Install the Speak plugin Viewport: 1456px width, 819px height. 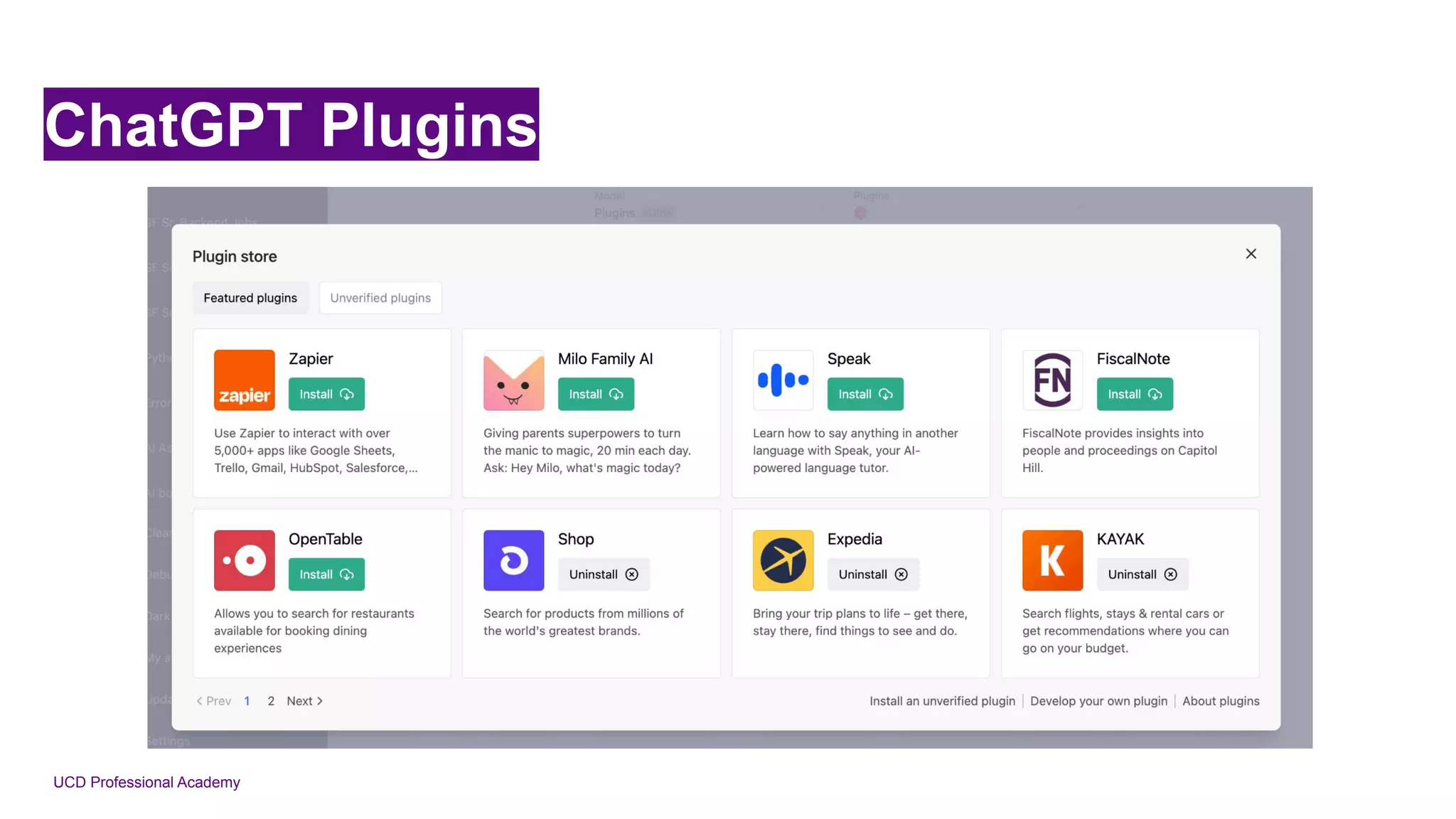[865, 394]
